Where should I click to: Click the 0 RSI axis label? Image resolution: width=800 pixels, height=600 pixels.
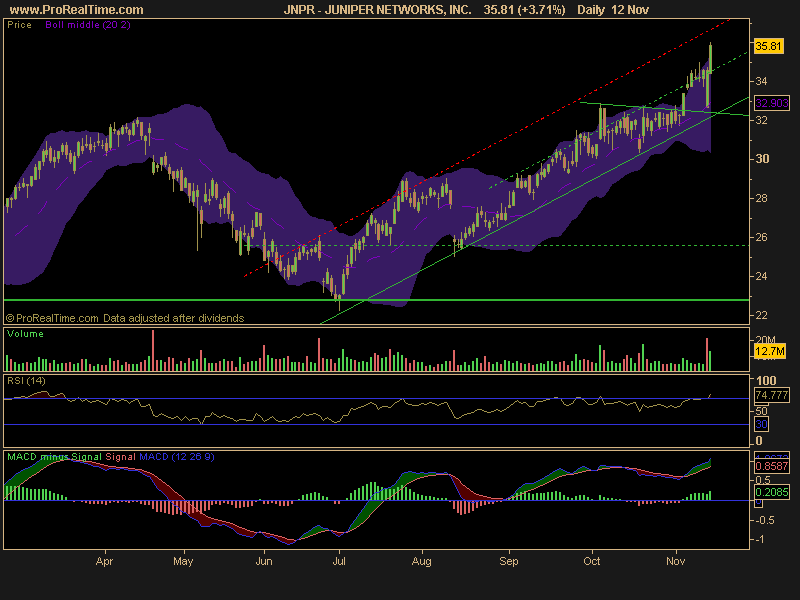click(x=759, y=441)
